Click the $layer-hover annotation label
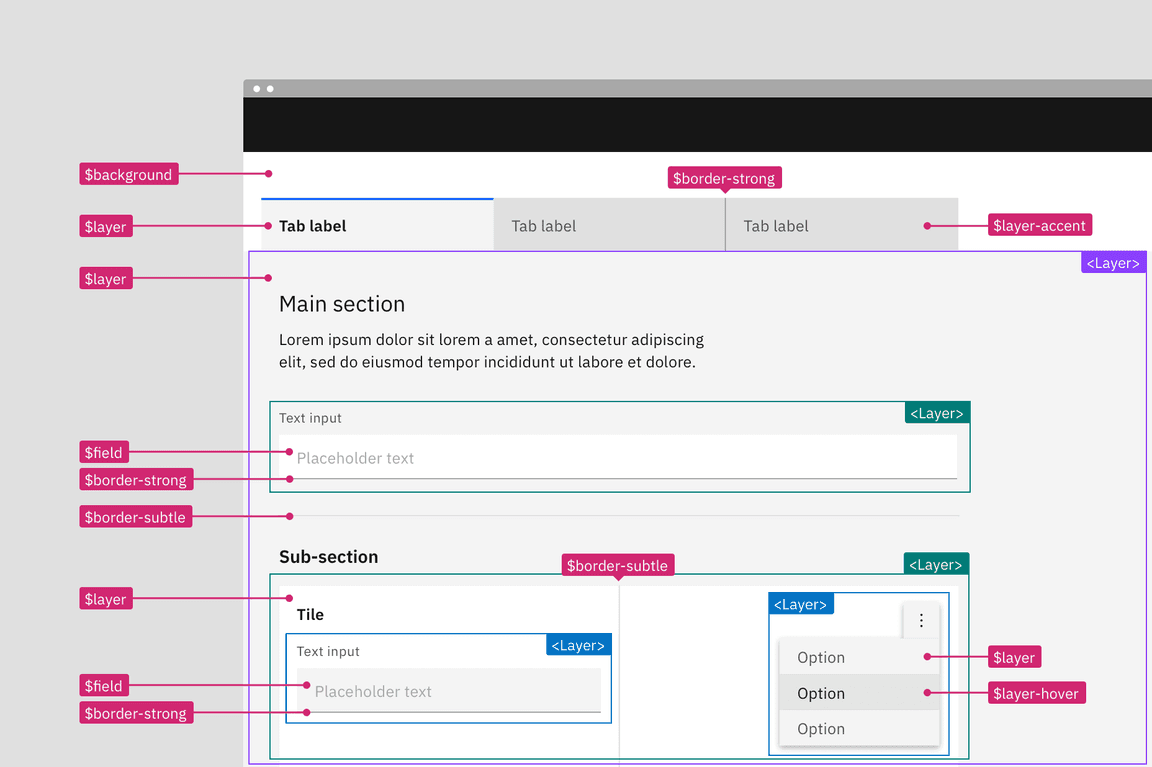The image size is (1152, 767). (x=1036, y=692)
